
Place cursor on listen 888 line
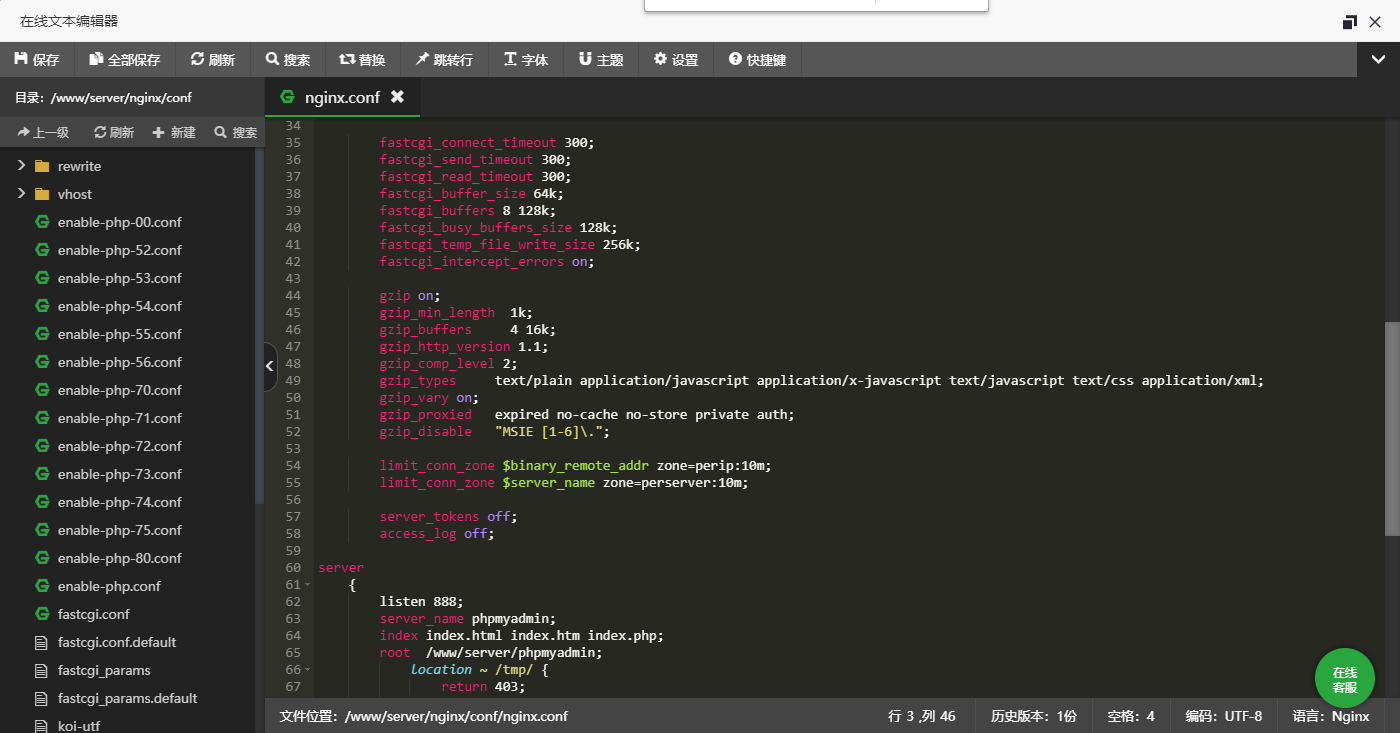point(421,601)
